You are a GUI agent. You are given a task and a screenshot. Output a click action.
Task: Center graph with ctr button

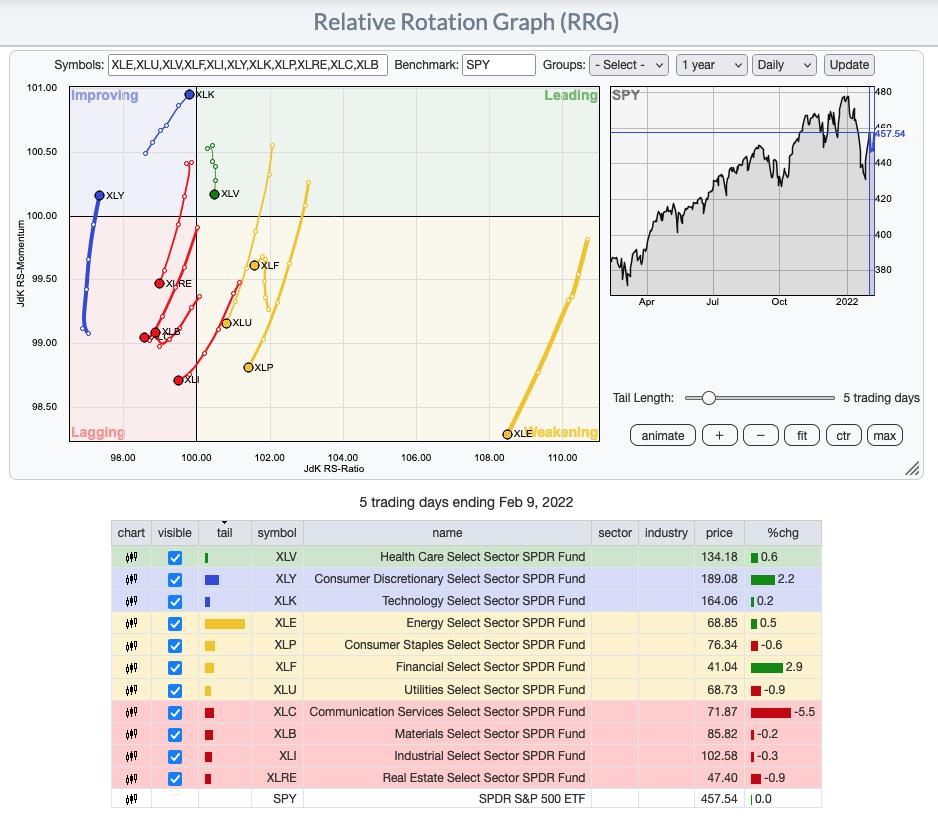pyautogui.click(x=843, y=436)
